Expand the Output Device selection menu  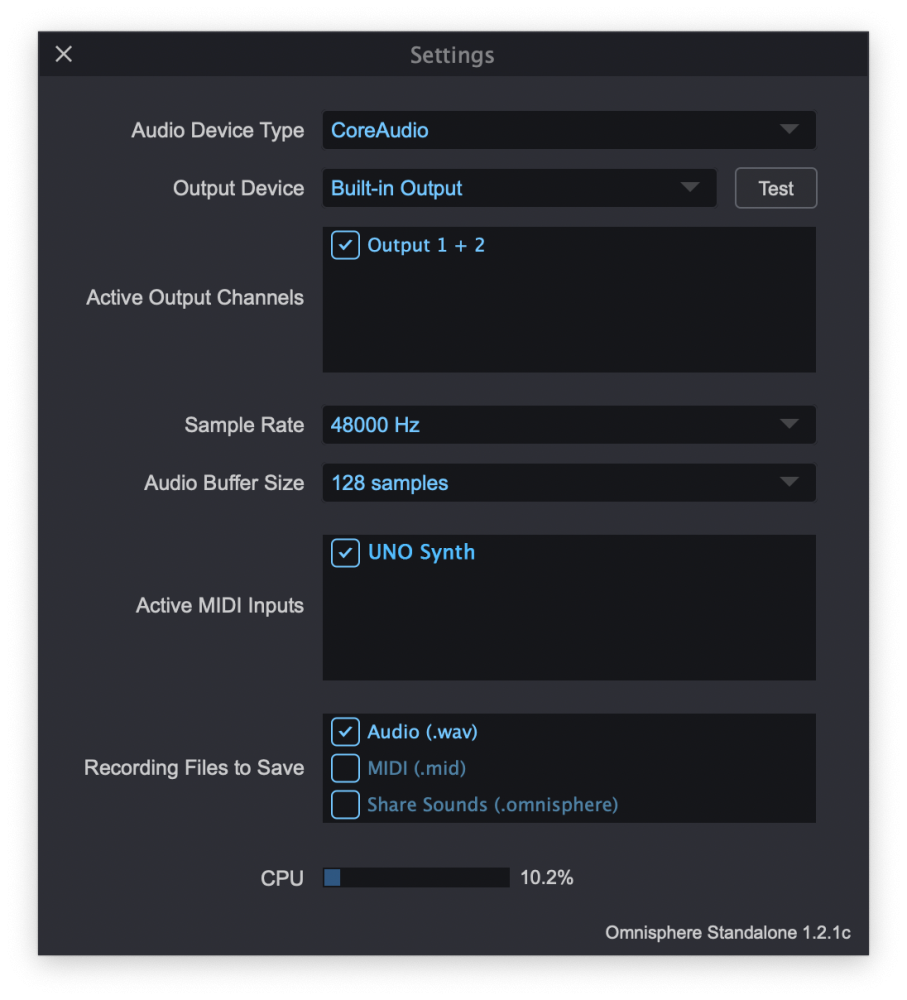520,188
